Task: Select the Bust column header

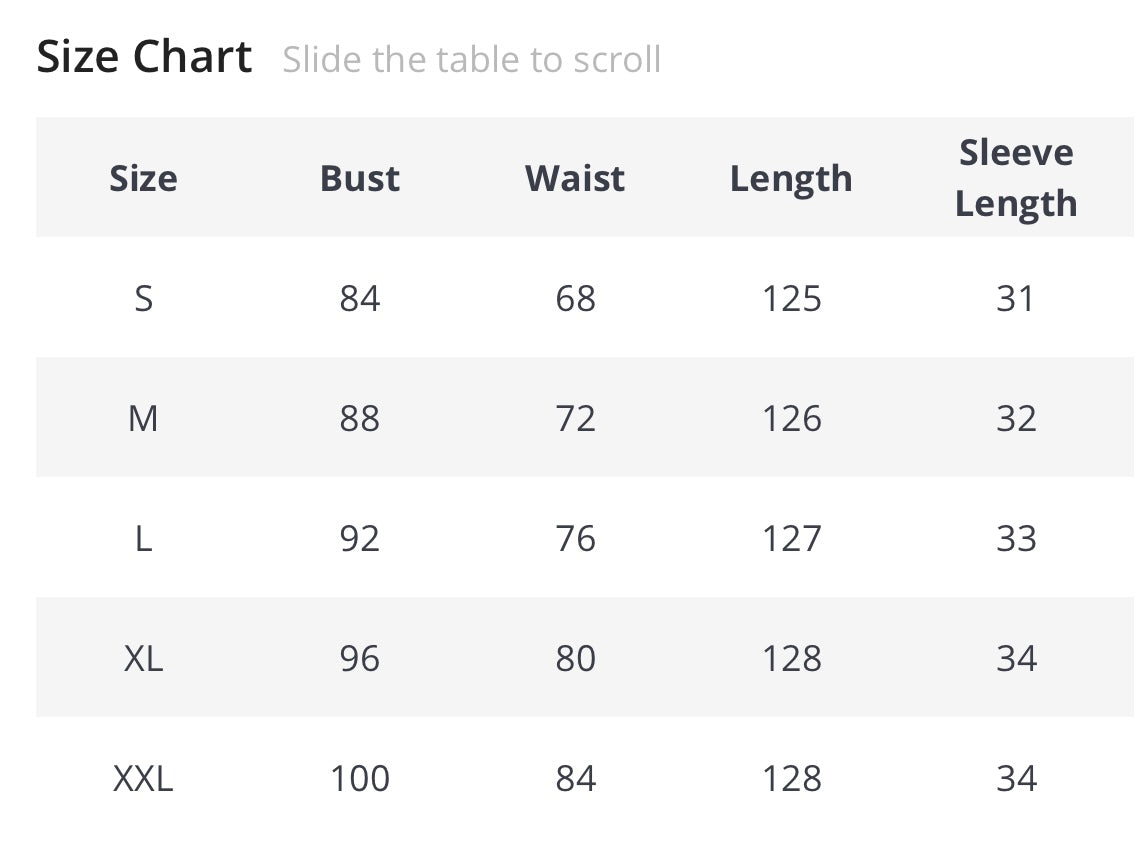Action: click(x=360, y=178)
